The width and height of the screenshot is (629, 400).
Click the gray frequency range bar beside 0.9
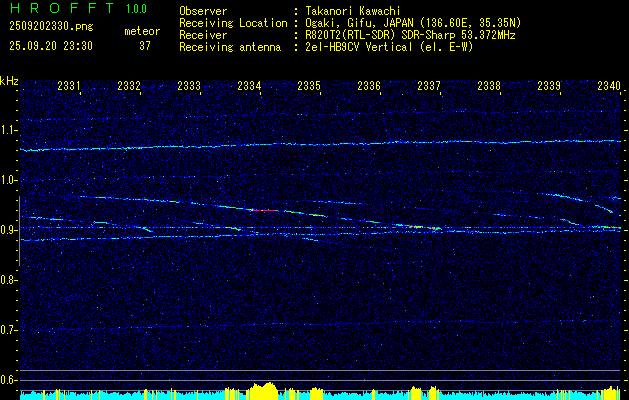point(20,231)
